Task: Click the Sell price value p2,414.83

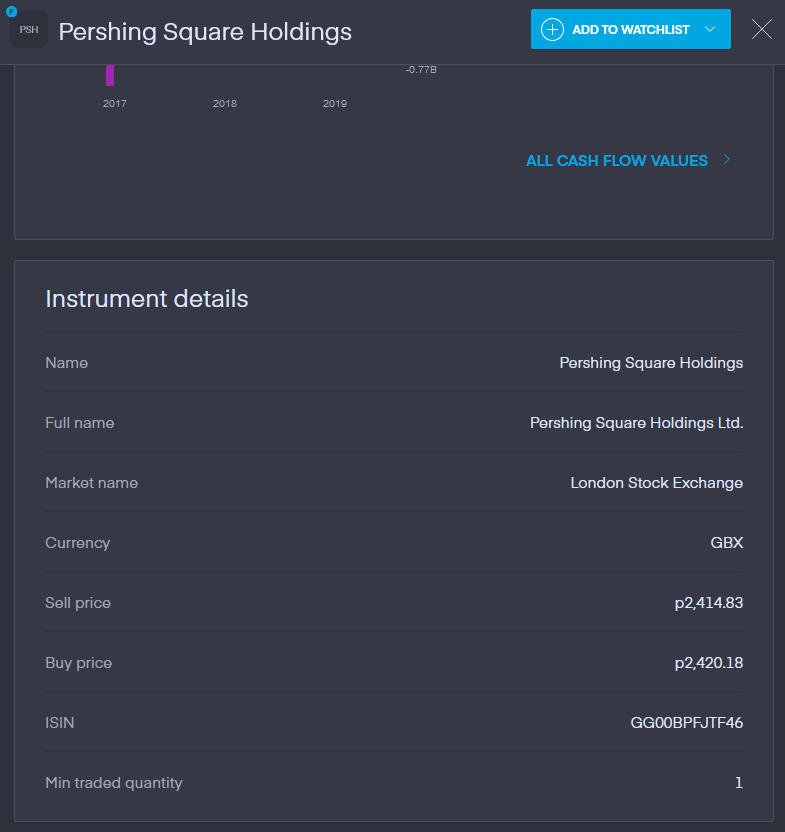Action: pos(709,603)
